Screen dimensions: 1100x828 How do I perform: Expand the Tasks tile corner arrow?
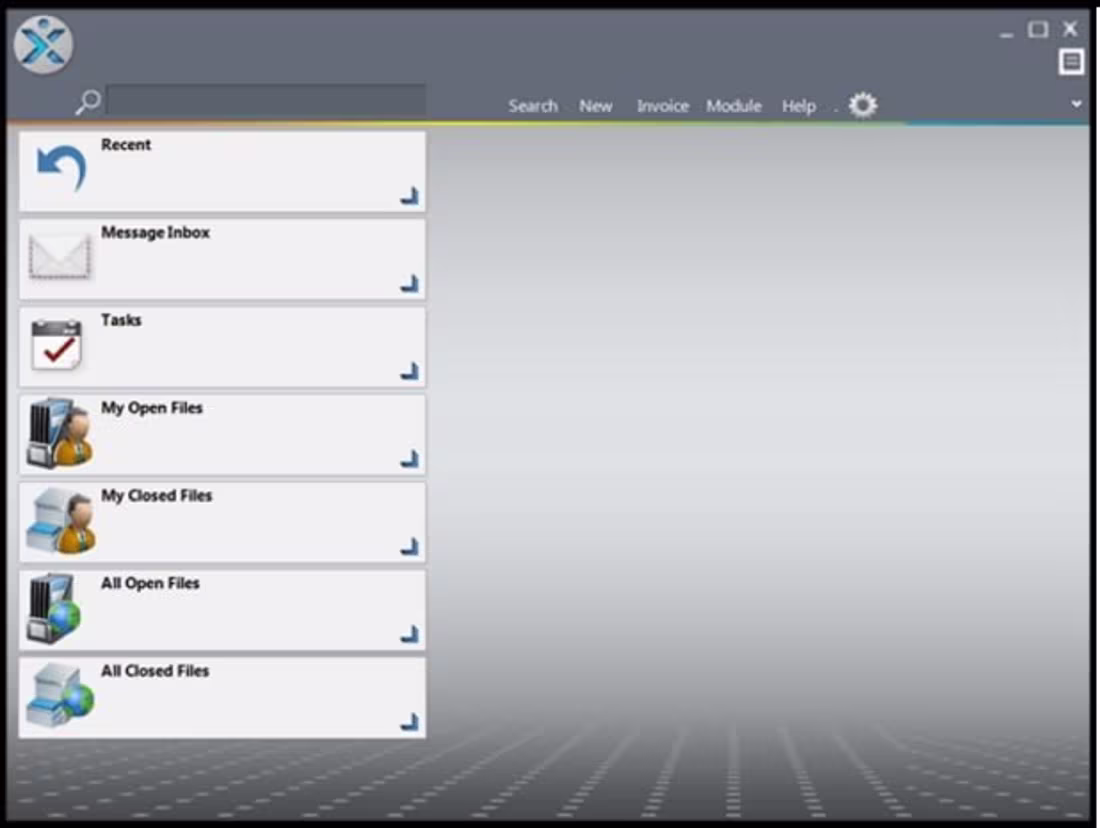[x=410, y=372]
